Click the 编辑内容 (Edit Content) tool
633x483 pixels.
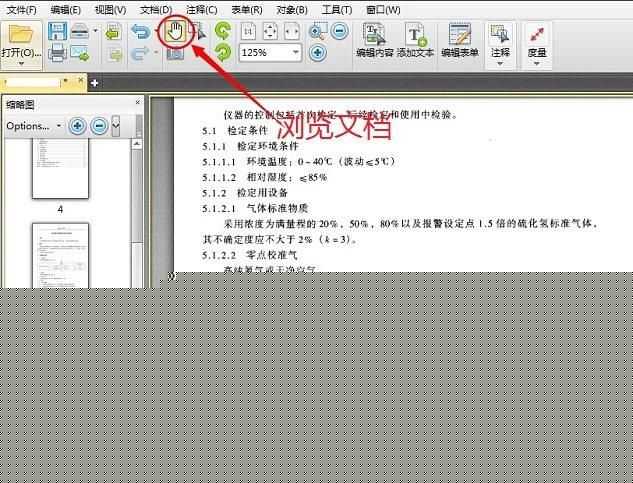375,40
